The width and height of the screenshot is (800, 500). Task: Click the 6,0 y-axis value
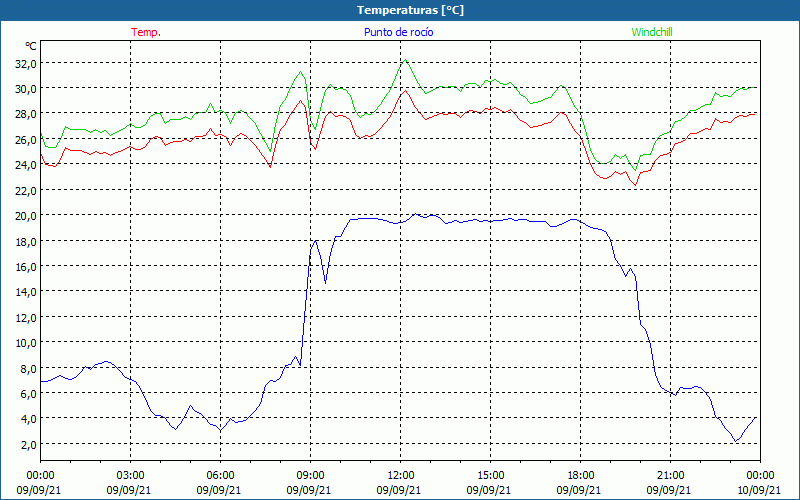click(x=28, y=393)
